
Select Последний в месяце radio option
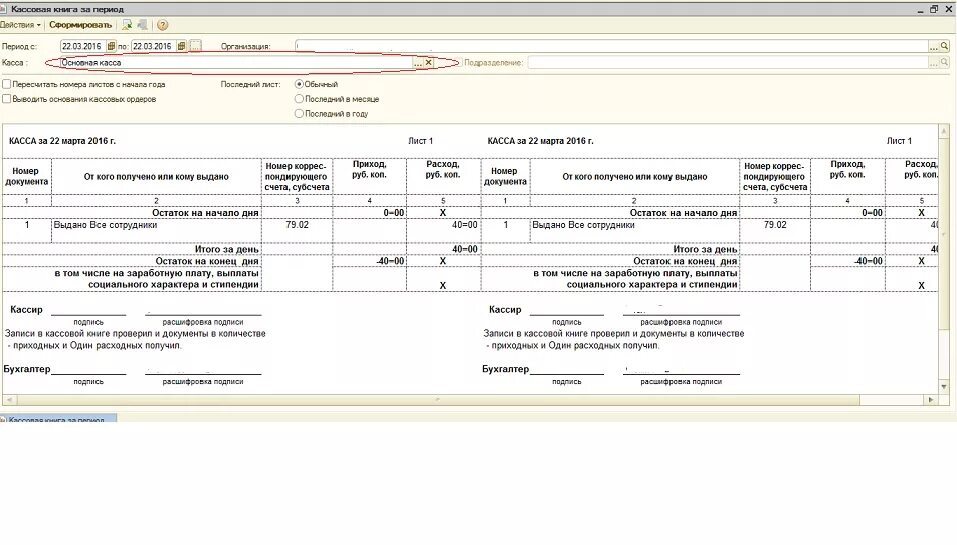299,99
